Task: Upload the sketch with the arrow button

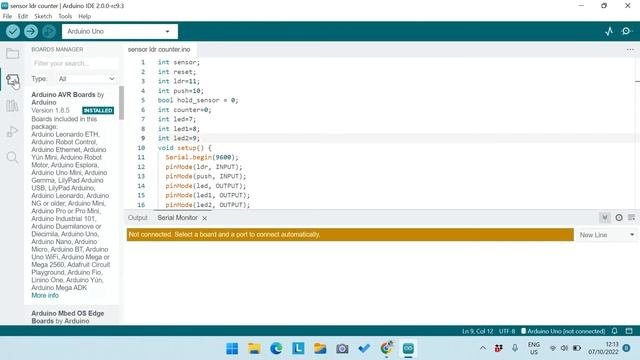Action: tap(31, 31)
